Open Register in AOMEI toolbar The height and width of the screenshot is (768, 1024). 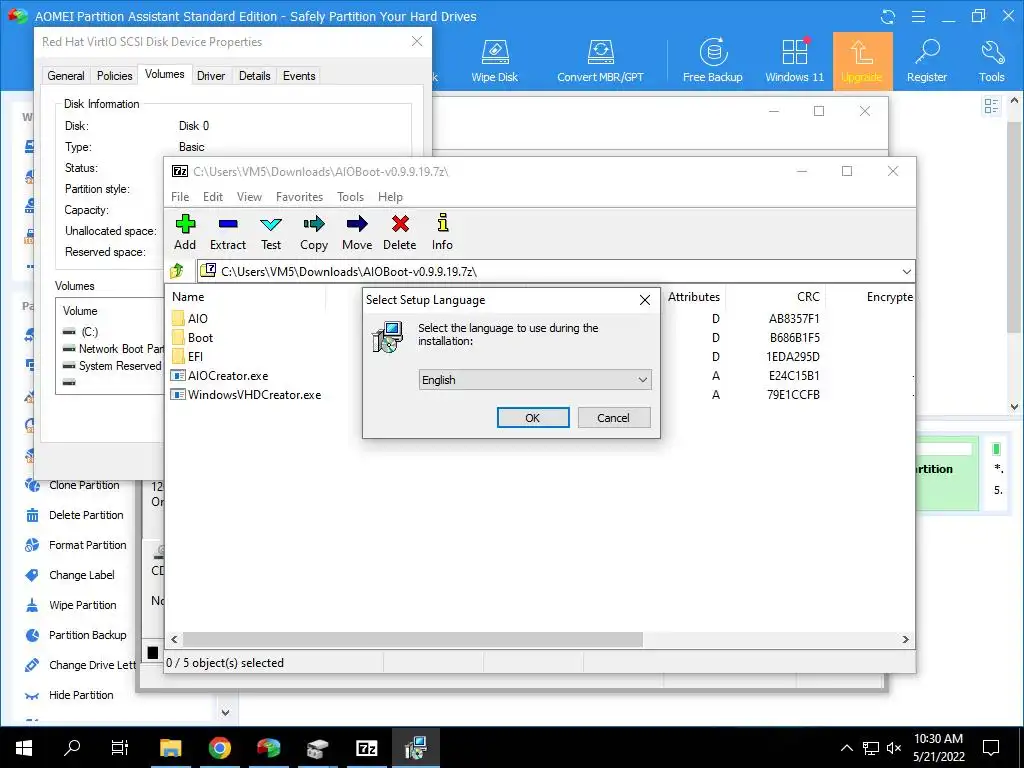[927, 61]
